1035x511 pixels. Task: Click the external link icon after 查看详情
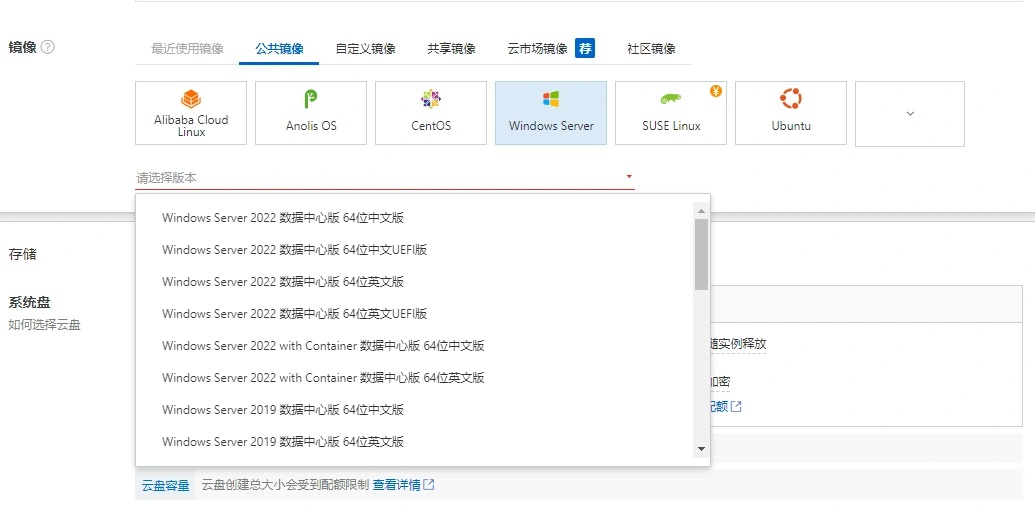(429, 485)
